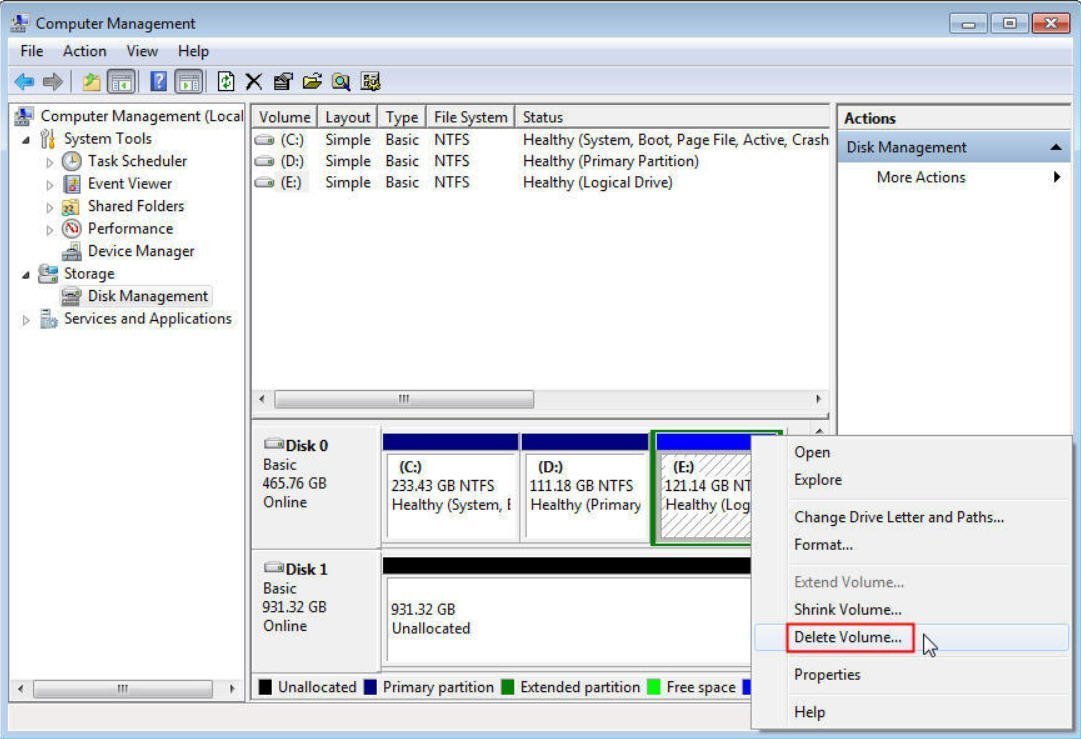Expand the Performance node

pyautogui.click(x=50, y=230)
